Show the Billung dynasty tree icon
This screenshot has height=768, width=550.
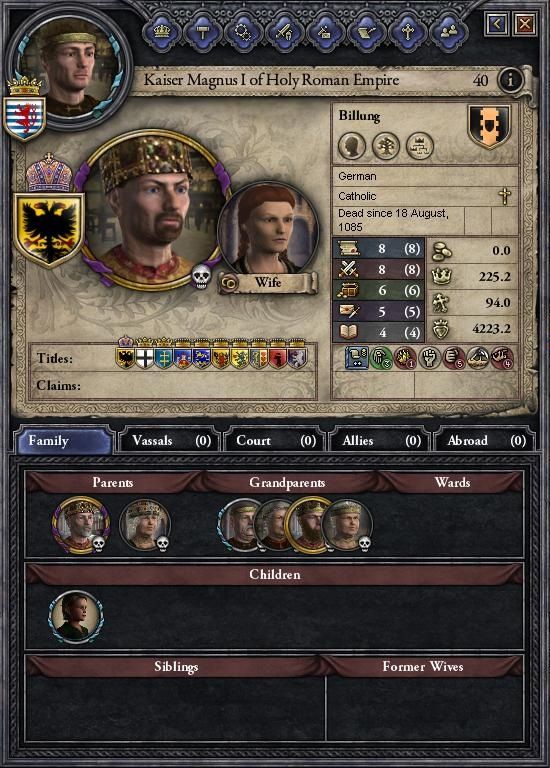(x=385, y=146)
